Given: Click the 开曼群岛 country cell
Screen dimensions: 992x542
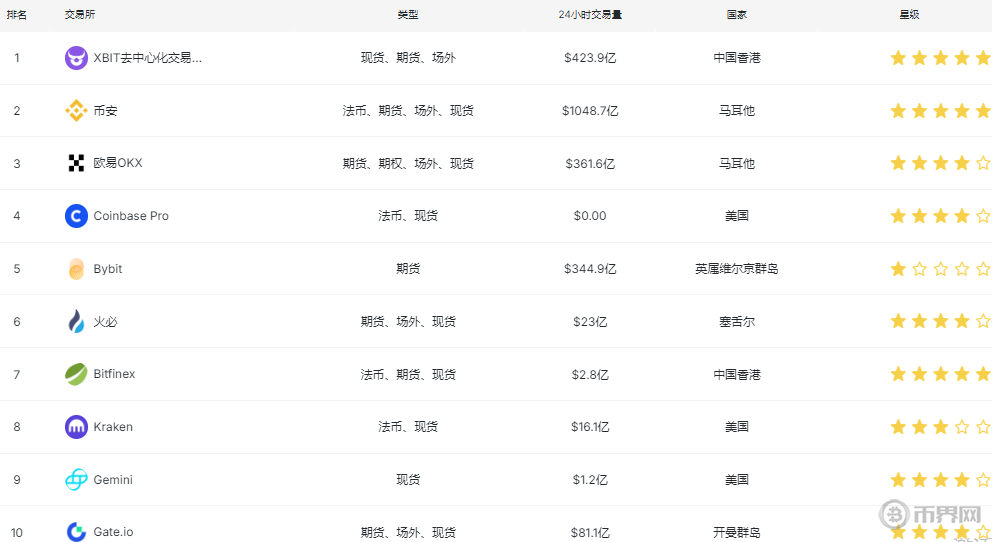Looking at the screenshot, I should (x=736, y=533).
